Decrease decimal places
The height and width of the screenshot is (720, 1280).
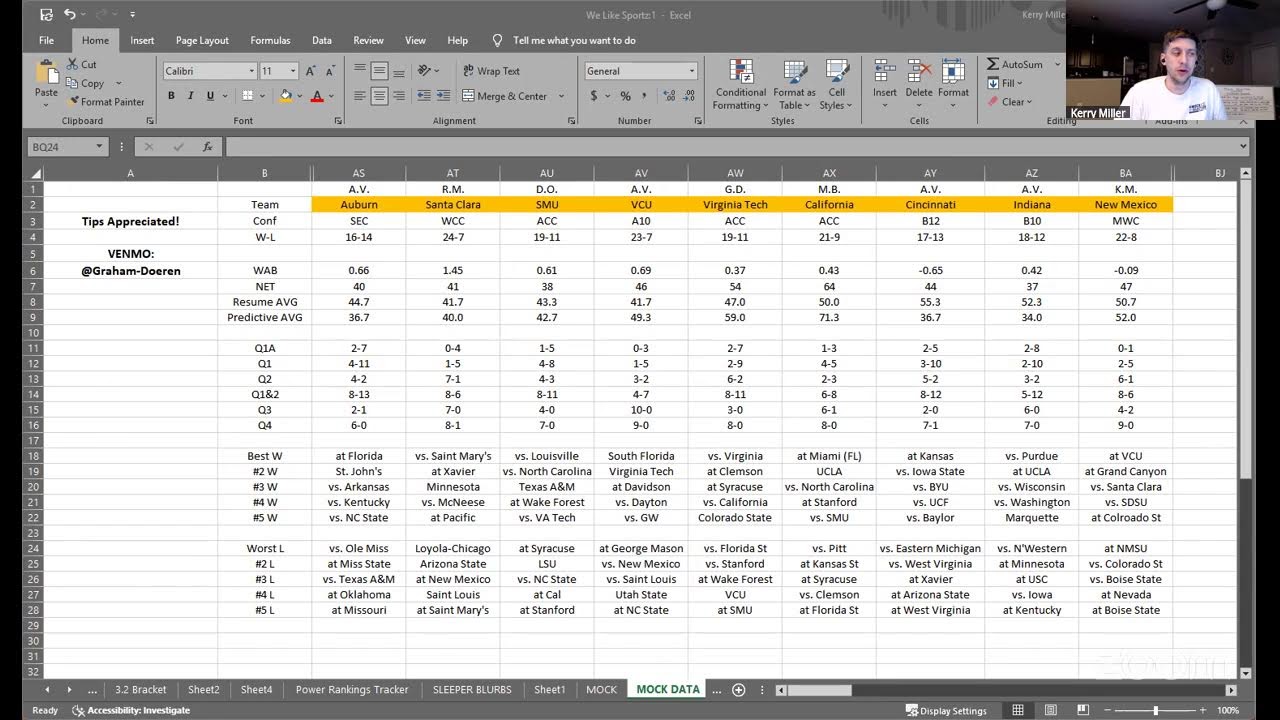688,96
